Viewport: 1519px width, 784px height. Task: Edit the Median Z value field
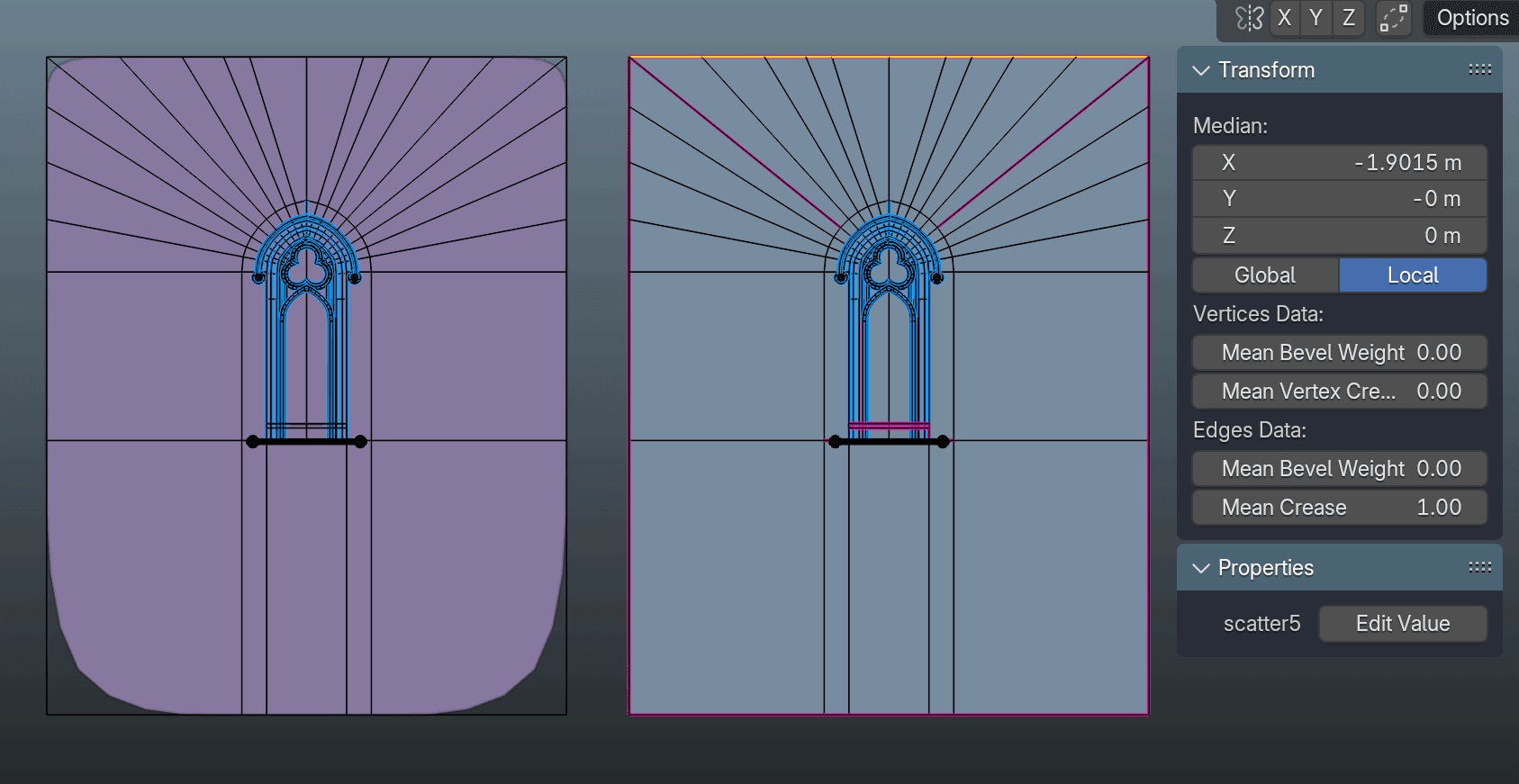(1340, 236)
